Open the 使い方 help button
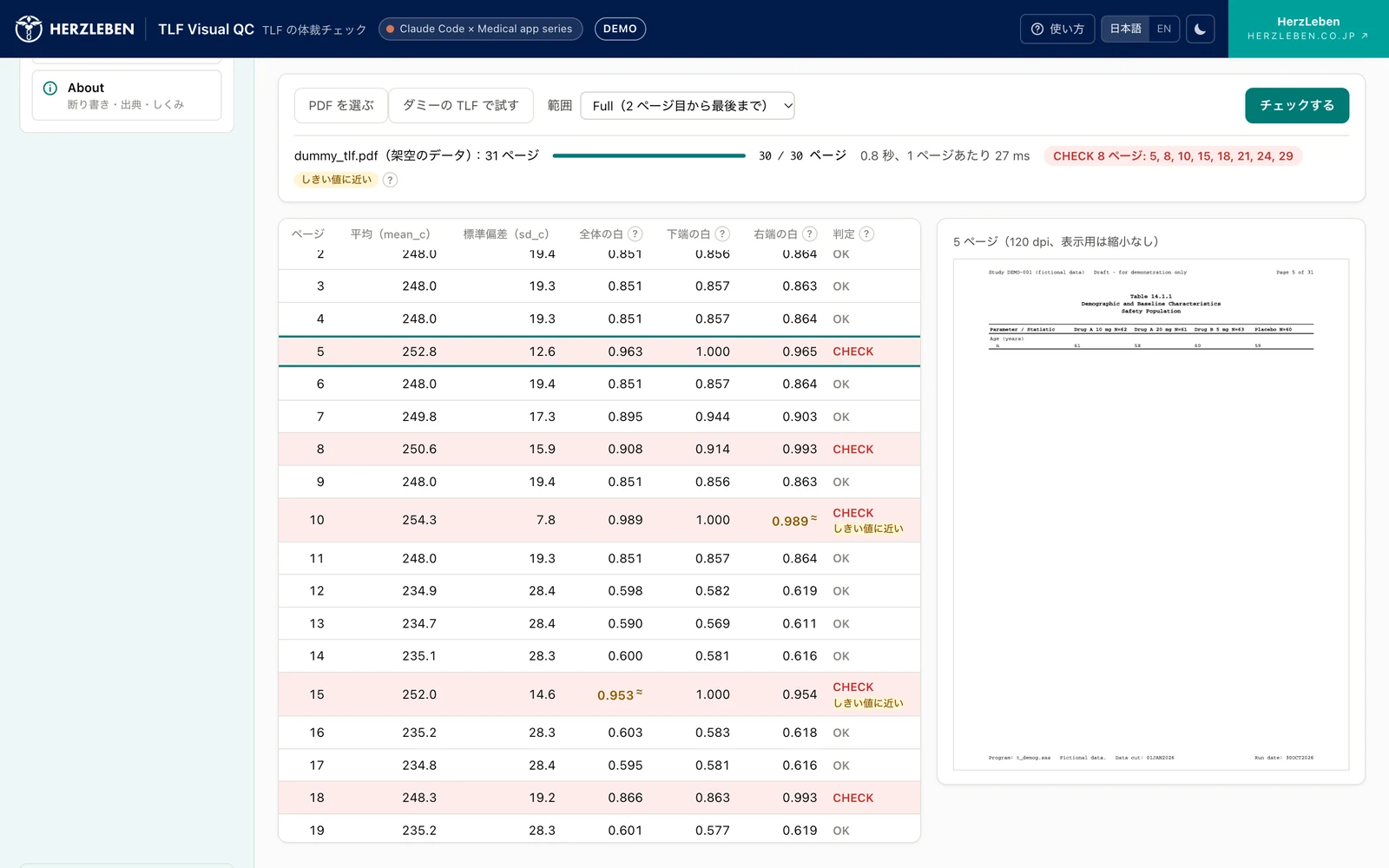 click(x=1057, y=29)
